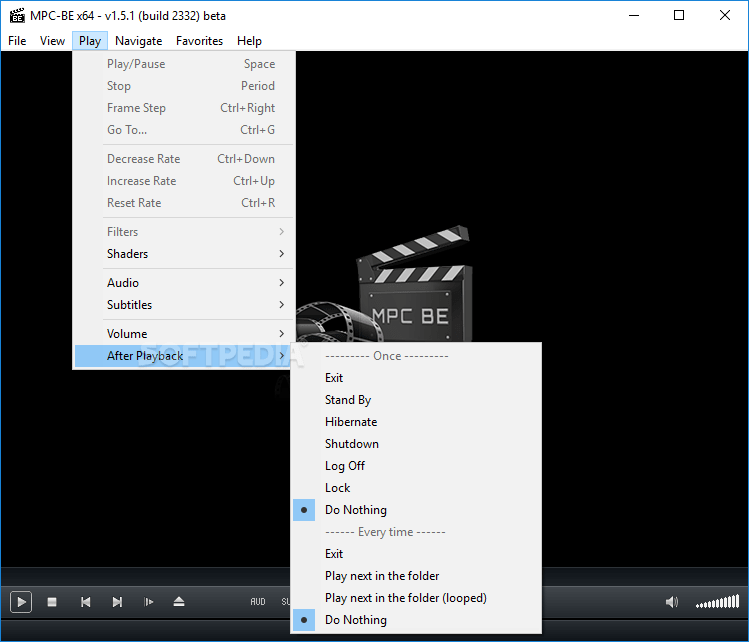Screen dimensions: 749x642
Task: Click the Stop button in the control bar
Action: [52, 602]
